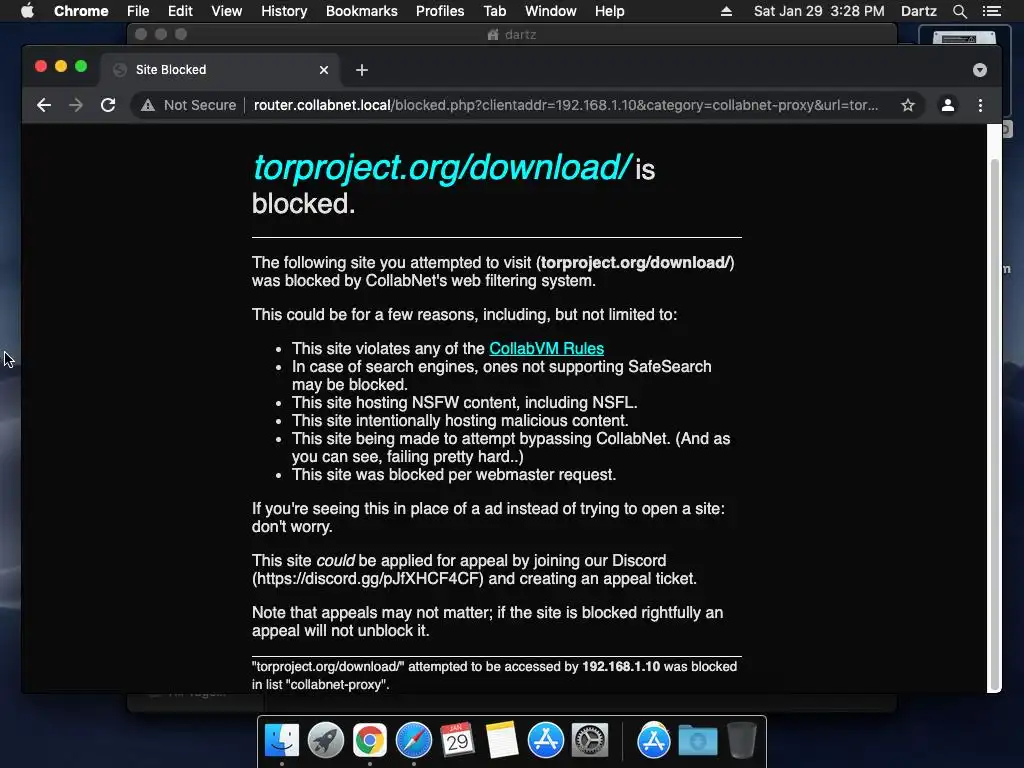Close the Site Blocked tab
The width and height of the screenshot is (1024, 768).
pyautogui.click(x=324, y=70)
